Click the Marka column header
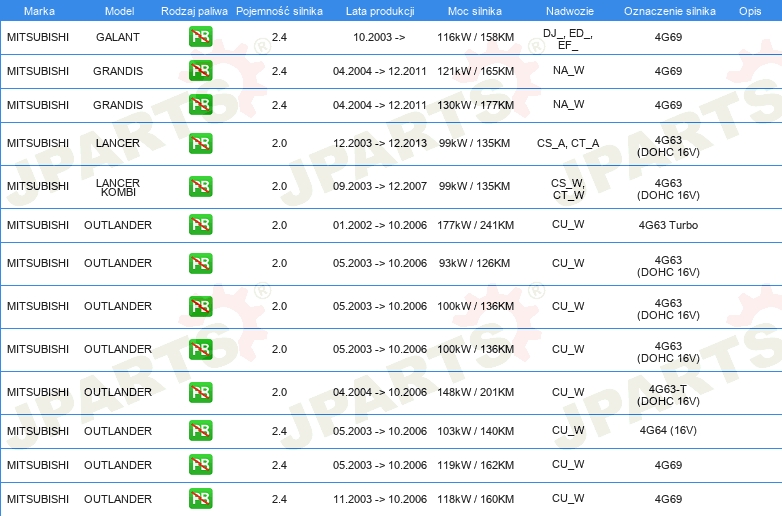 click(x=39, y=11)
